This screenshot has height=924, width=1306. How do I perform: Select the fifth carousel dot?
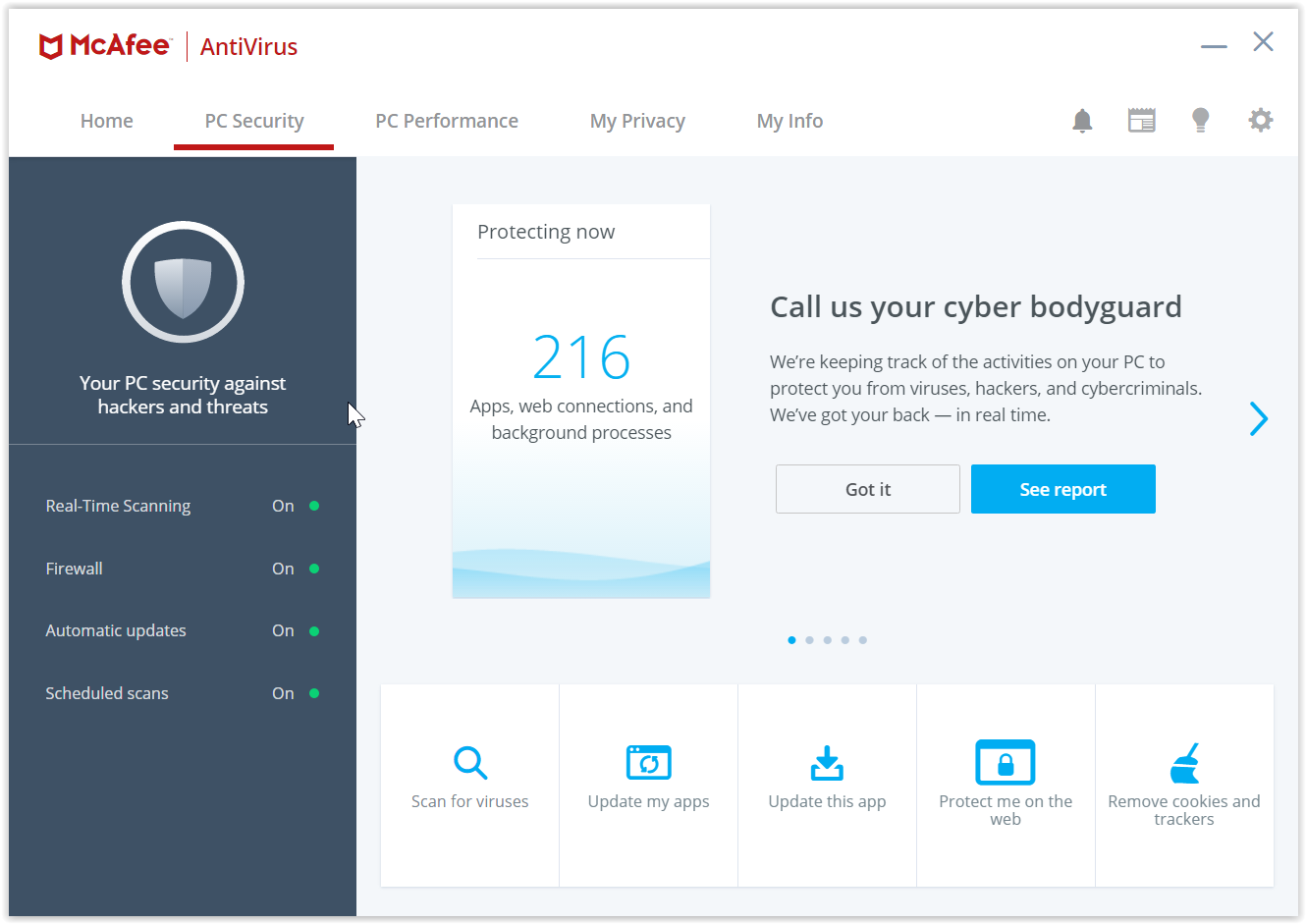tap(863, 640)
